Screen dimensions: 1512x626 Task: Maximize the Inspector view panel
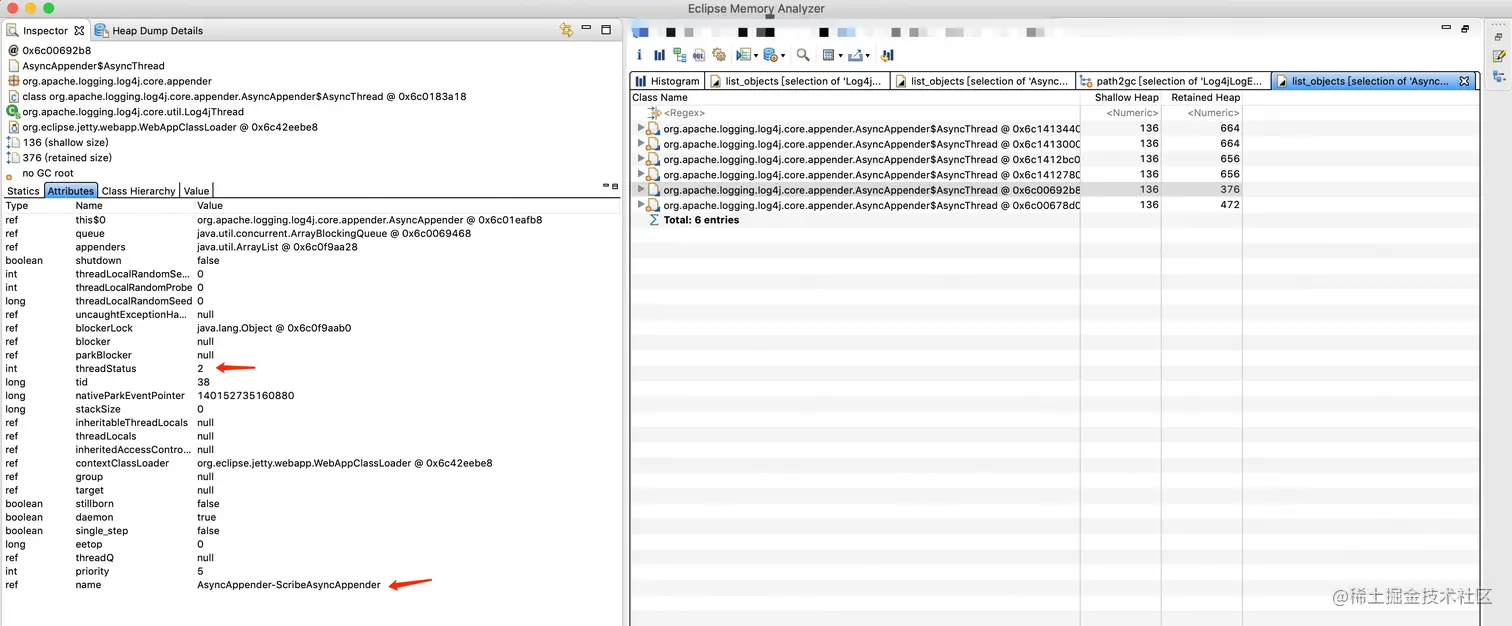pyautogui.click(x=606, y=30)
